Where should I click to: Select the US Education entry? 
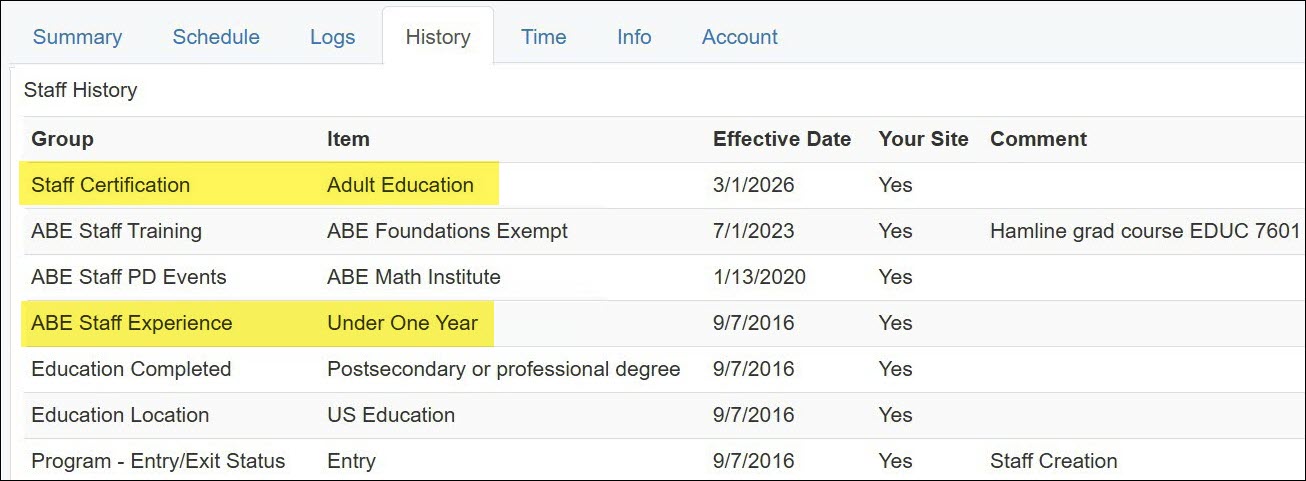point(391,415)
